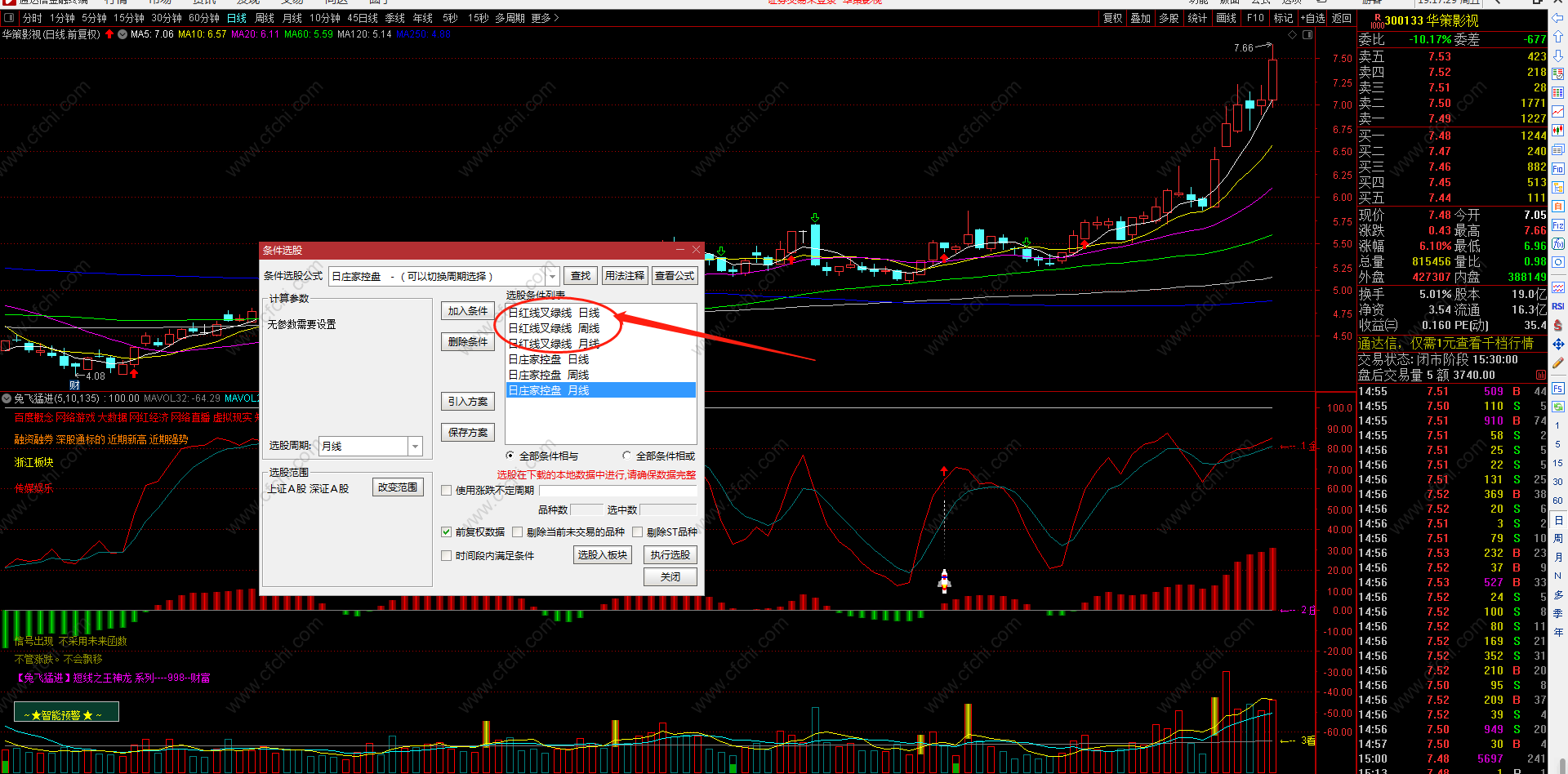Click the 加入条件 button
The image size is (1568, 774).
click(468, 311)
